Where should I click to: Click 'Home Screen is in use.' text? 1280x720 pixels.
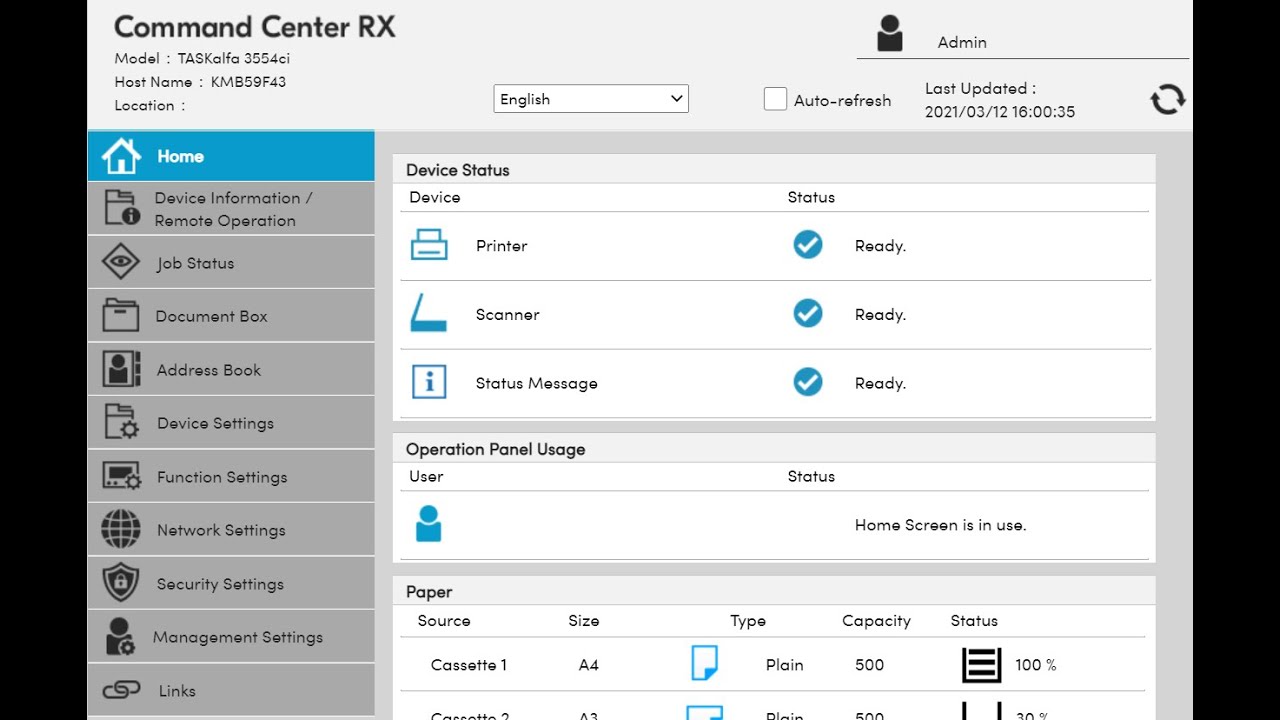(x=940, y=525)
